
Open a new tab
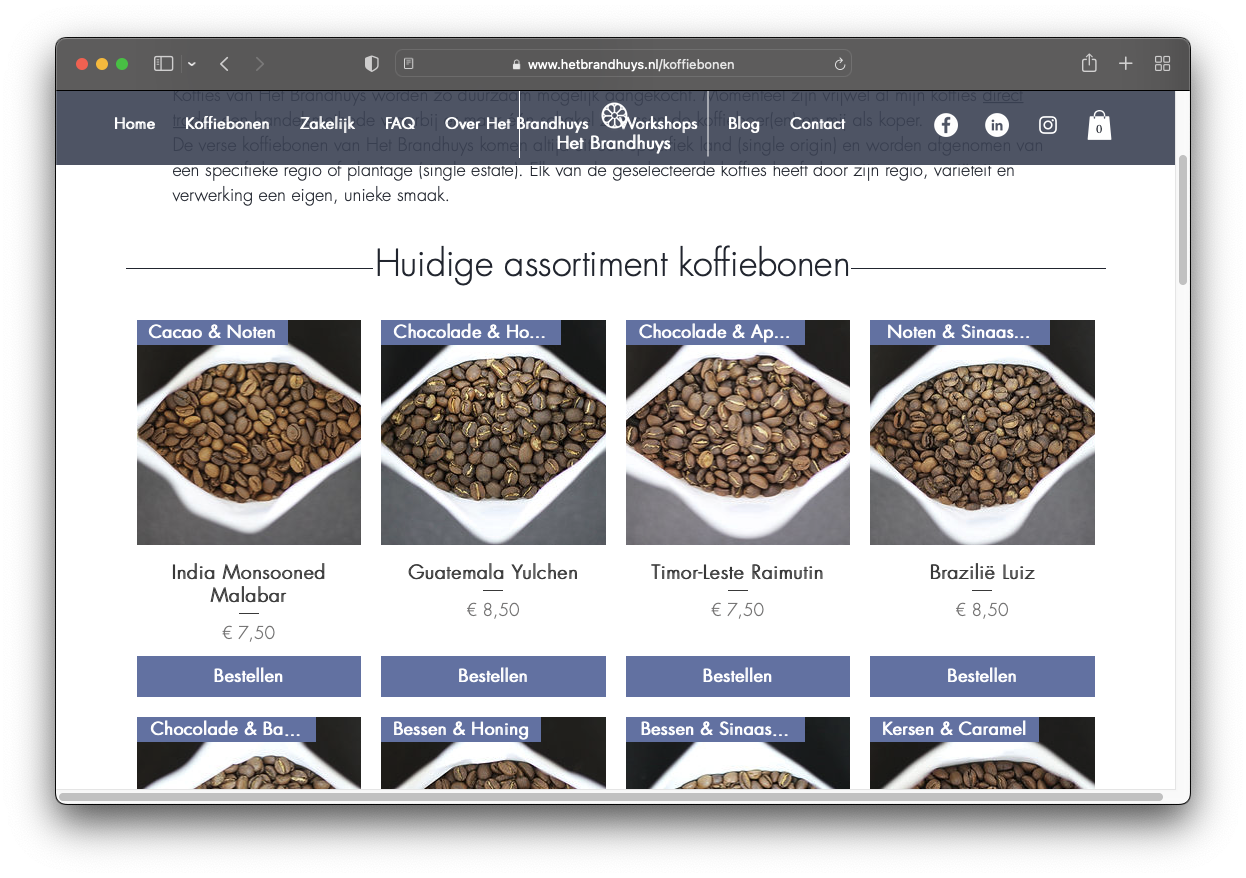pos(1126,64)
